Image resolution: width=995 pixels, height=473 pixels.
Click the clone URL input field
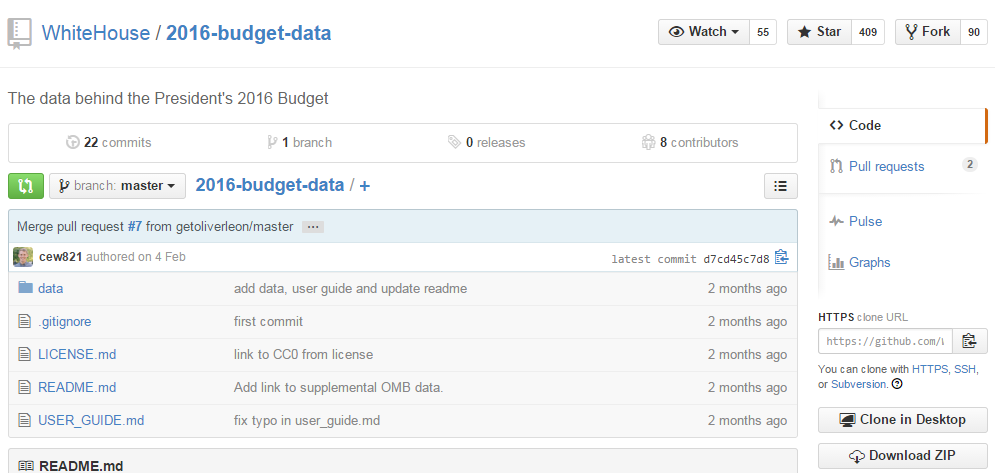tap(885, 341)
